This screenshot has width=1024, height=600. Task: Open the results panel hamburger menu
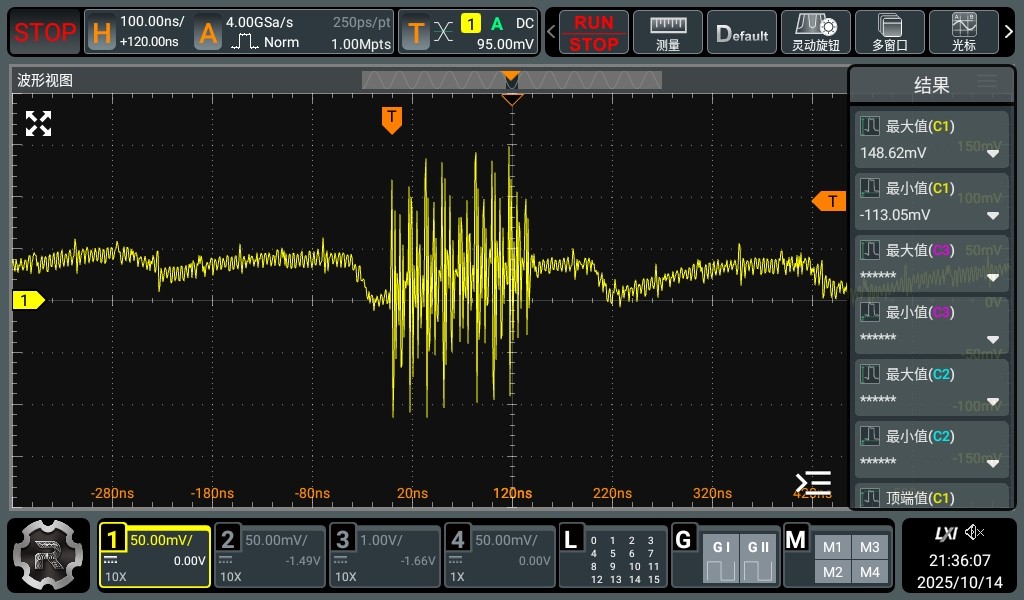pos(987,82)
